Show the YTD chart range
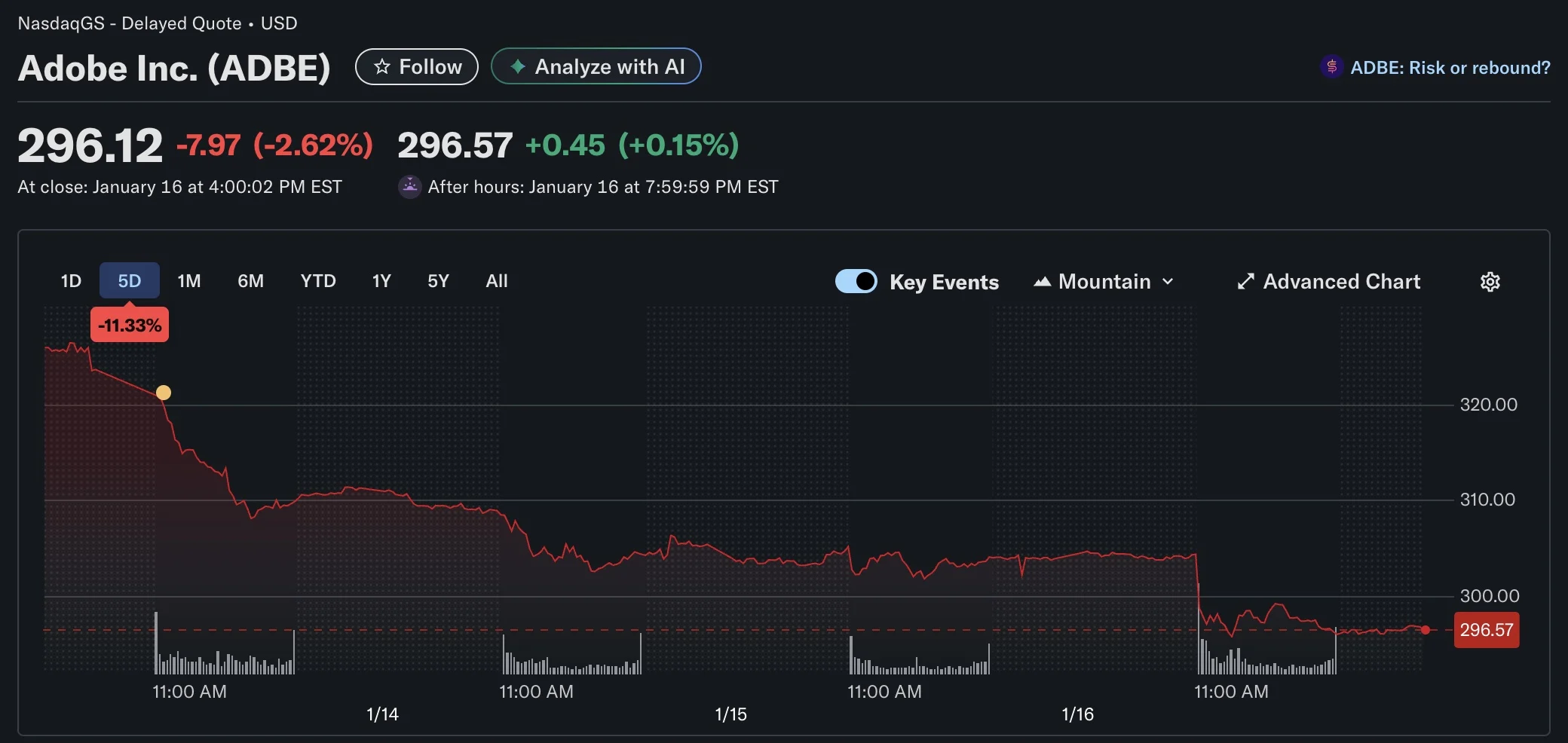The width and height of the screenshot is (1568, 743). [317, 281]
